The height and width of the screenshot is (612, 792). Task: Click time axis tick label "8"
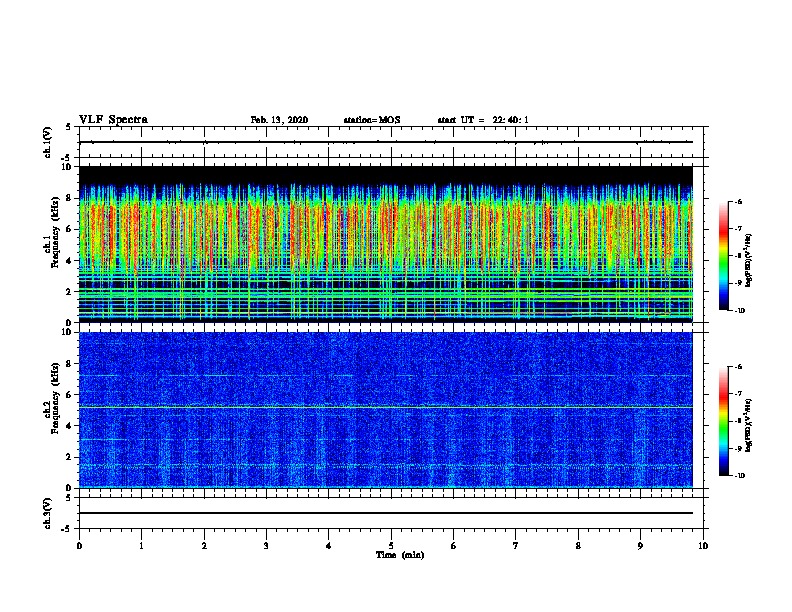(578, 546)
